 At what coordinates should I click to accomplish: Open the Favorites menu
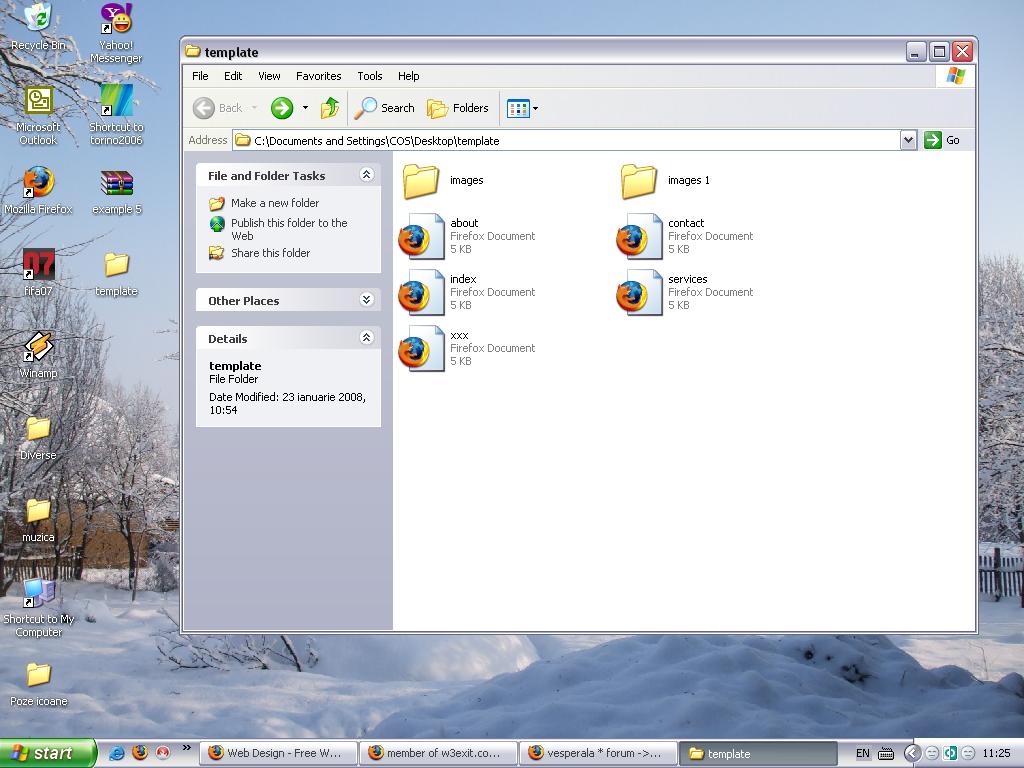[318, 76]
